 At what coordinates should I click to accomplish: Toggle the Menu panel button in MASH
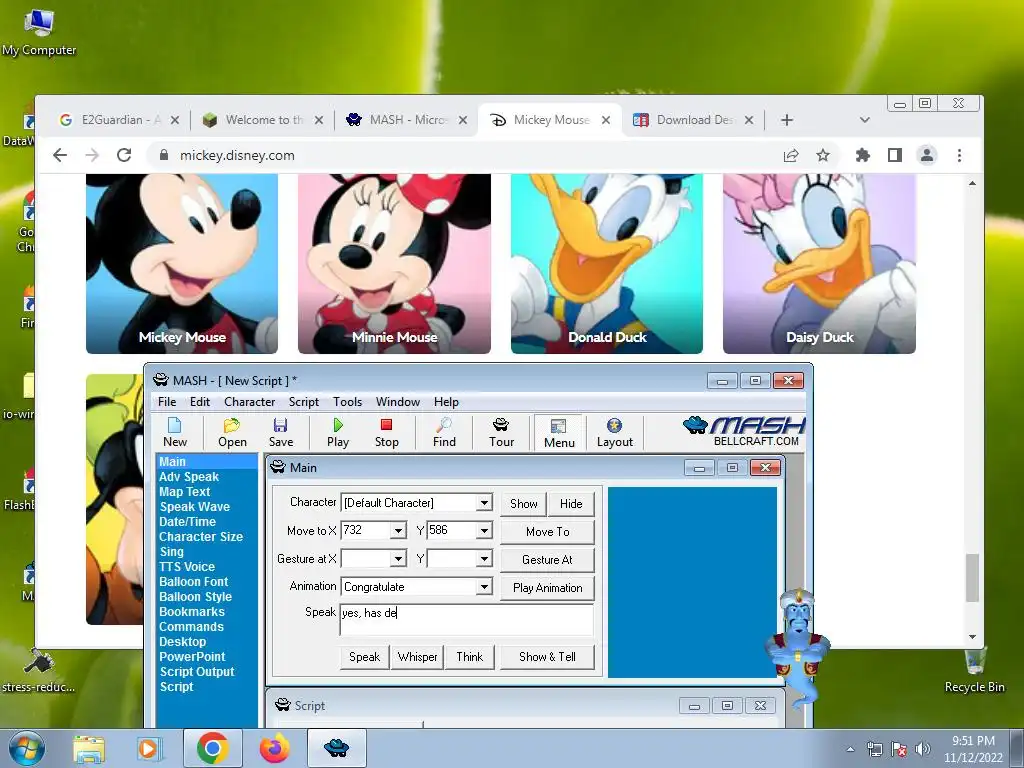pos(559,432)
